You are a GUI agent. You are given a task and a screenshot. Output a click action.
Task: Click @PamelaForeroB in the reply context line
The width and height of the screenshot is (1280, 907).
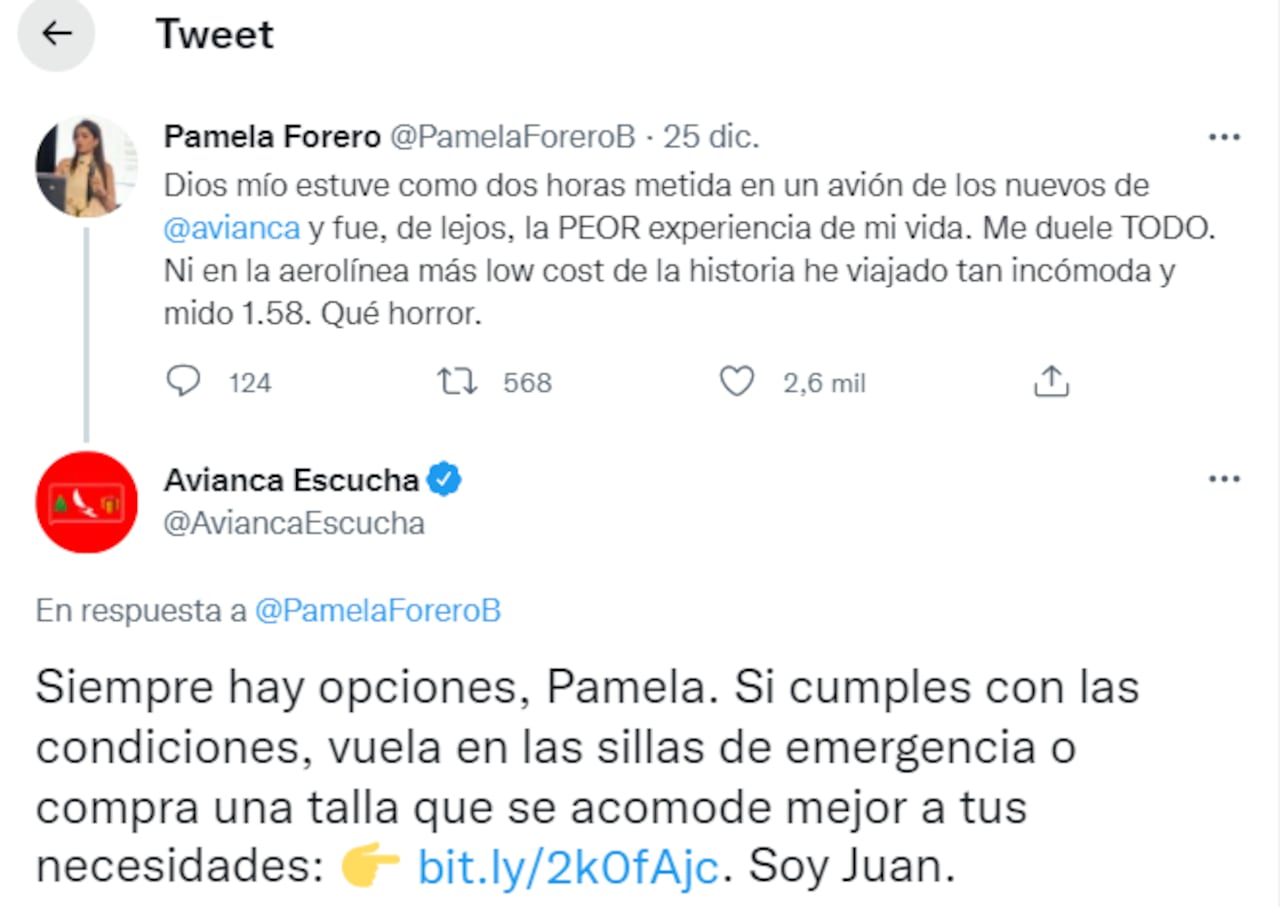(x=379, y=610)
